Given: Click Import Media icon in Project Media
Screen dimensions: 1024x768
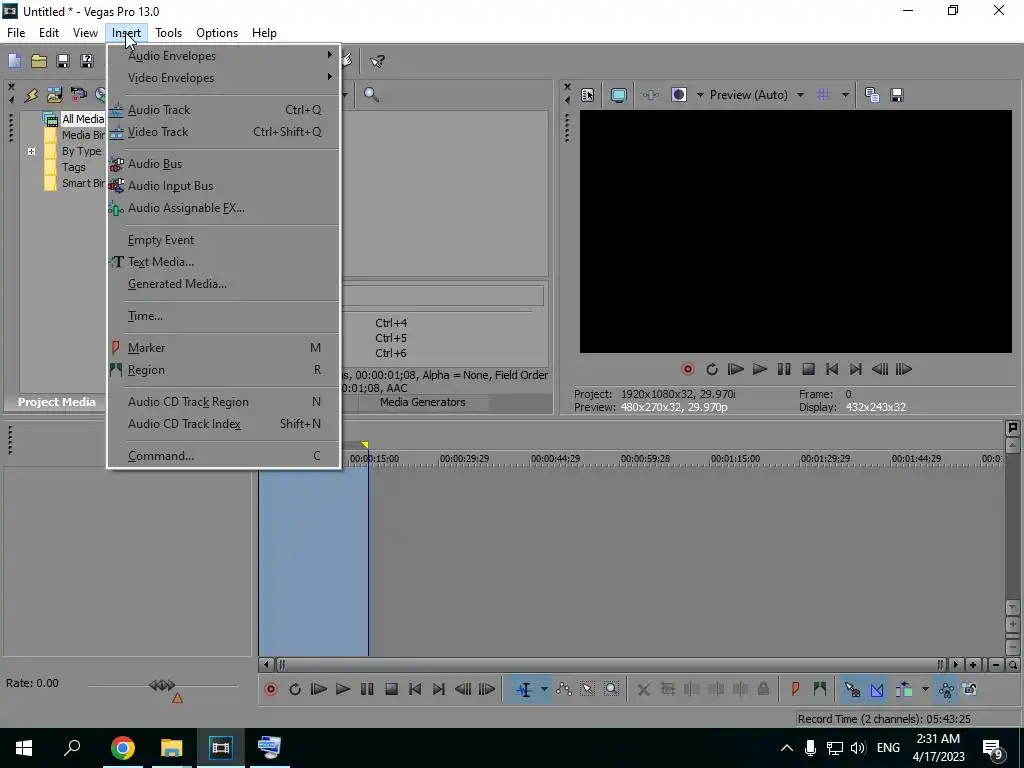Looking at the screenshot, I should tap(54, 95).
